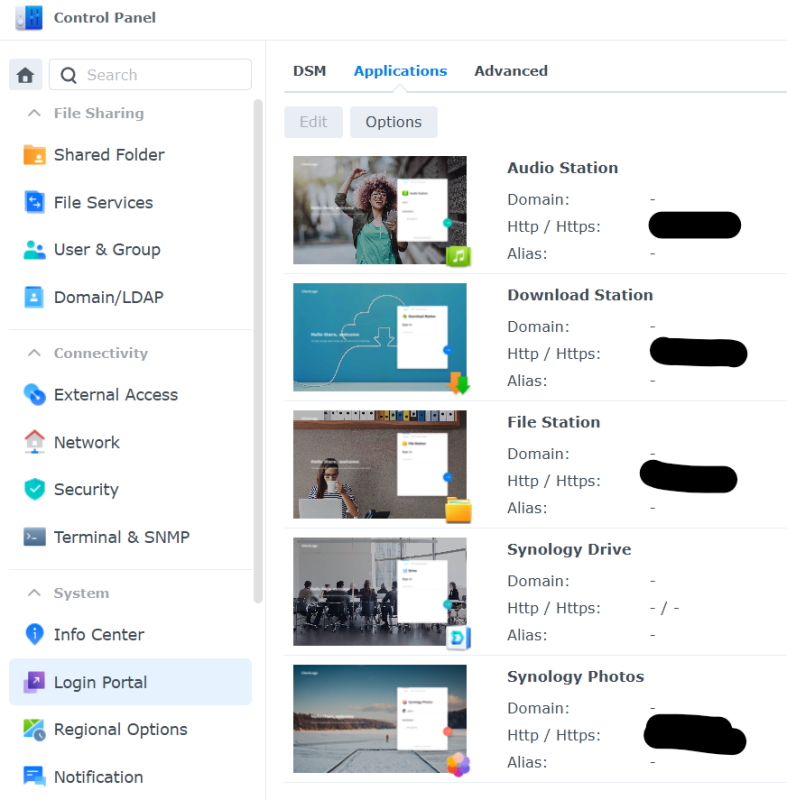Open Notification icon
The width and height of the screenshot is (787, 800).
[x=35, y=777]
